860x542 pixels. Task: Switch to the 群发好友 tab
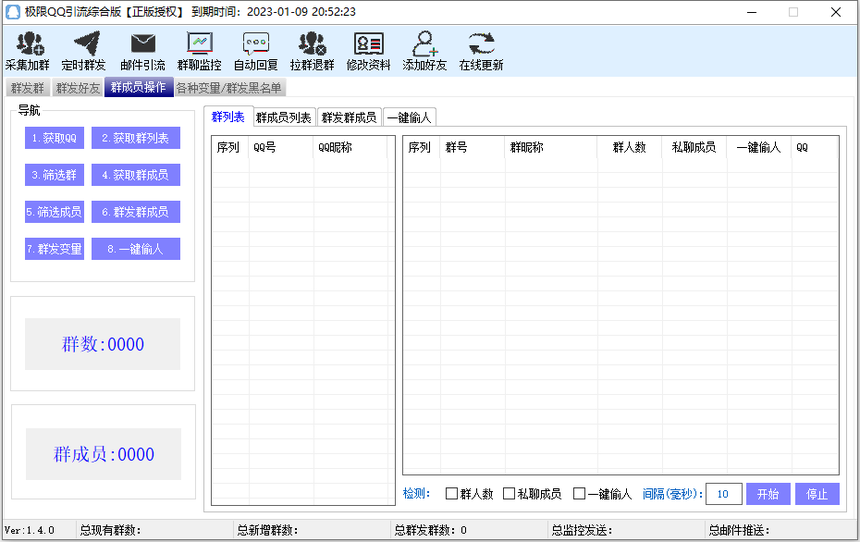pos(78,88)
